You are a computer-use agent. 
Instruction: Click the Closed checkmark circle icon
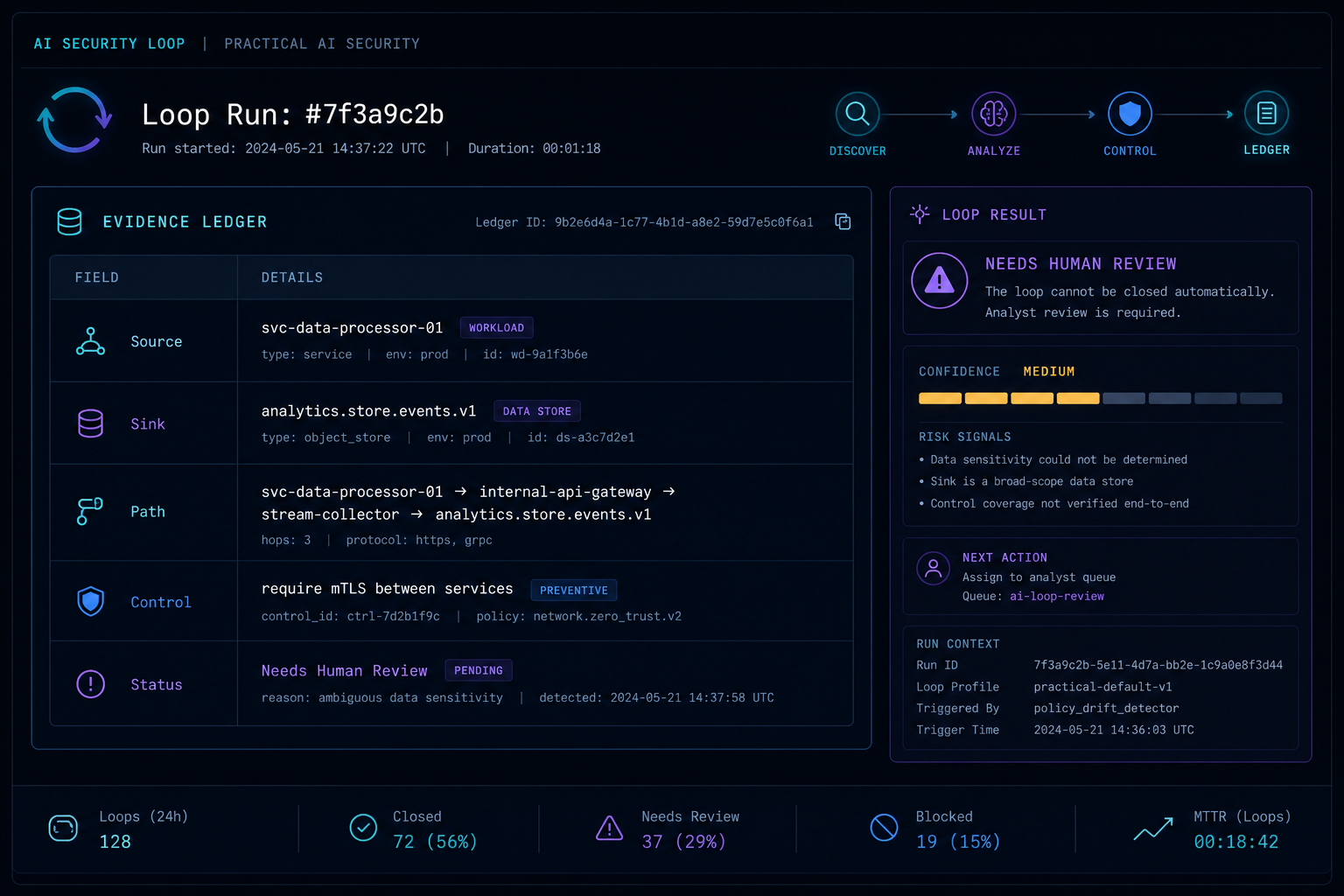(363, 827)
